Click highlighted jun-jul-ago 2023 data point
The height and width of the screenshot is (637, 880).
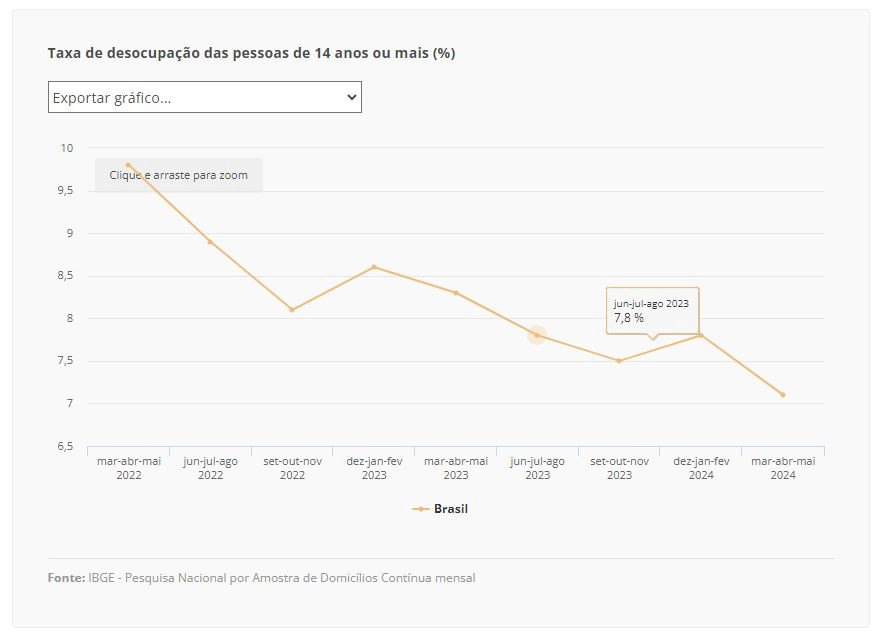click(x=537, y=335)
